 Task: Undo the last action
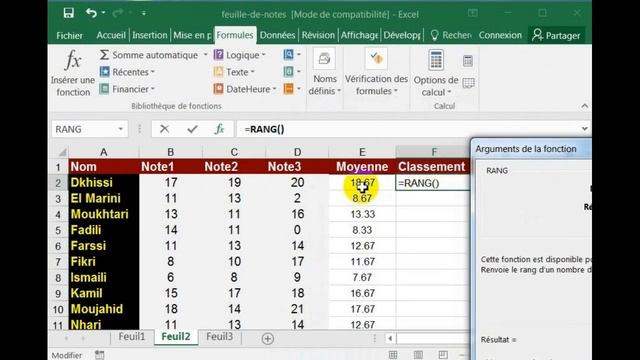(x=91, y=13)
